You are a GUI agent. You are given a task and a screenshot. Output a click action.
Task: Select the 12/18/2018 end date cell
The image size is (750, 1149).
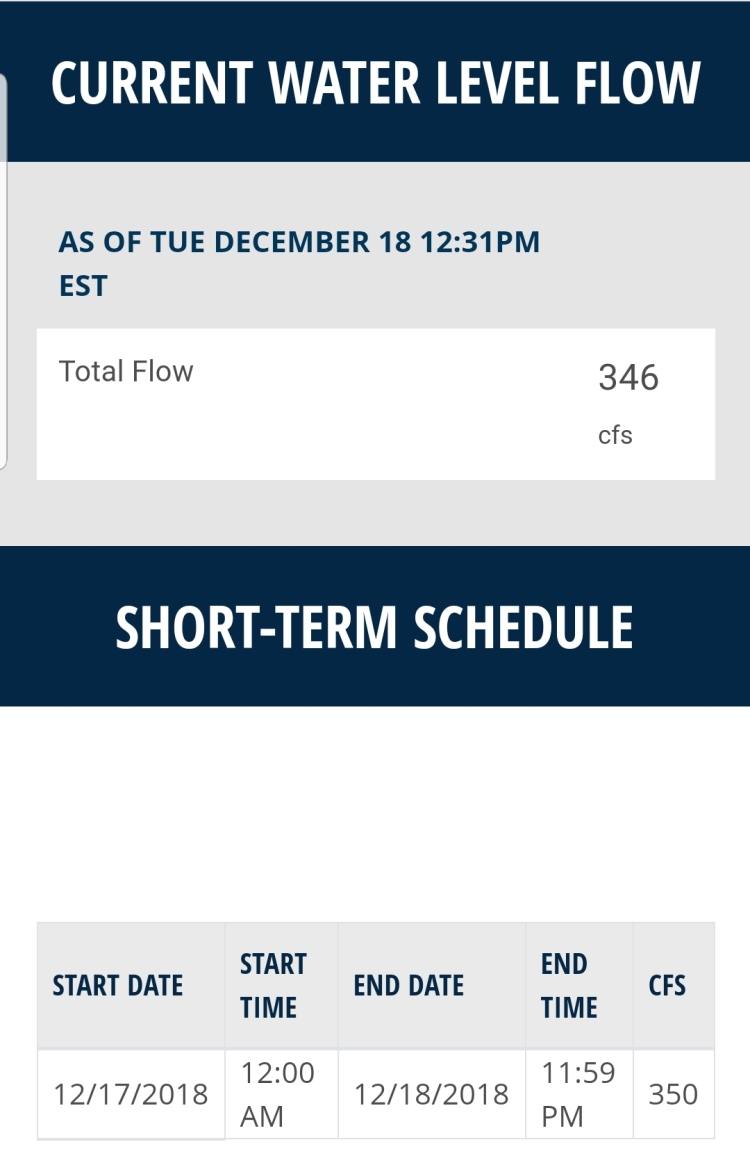432,1094
